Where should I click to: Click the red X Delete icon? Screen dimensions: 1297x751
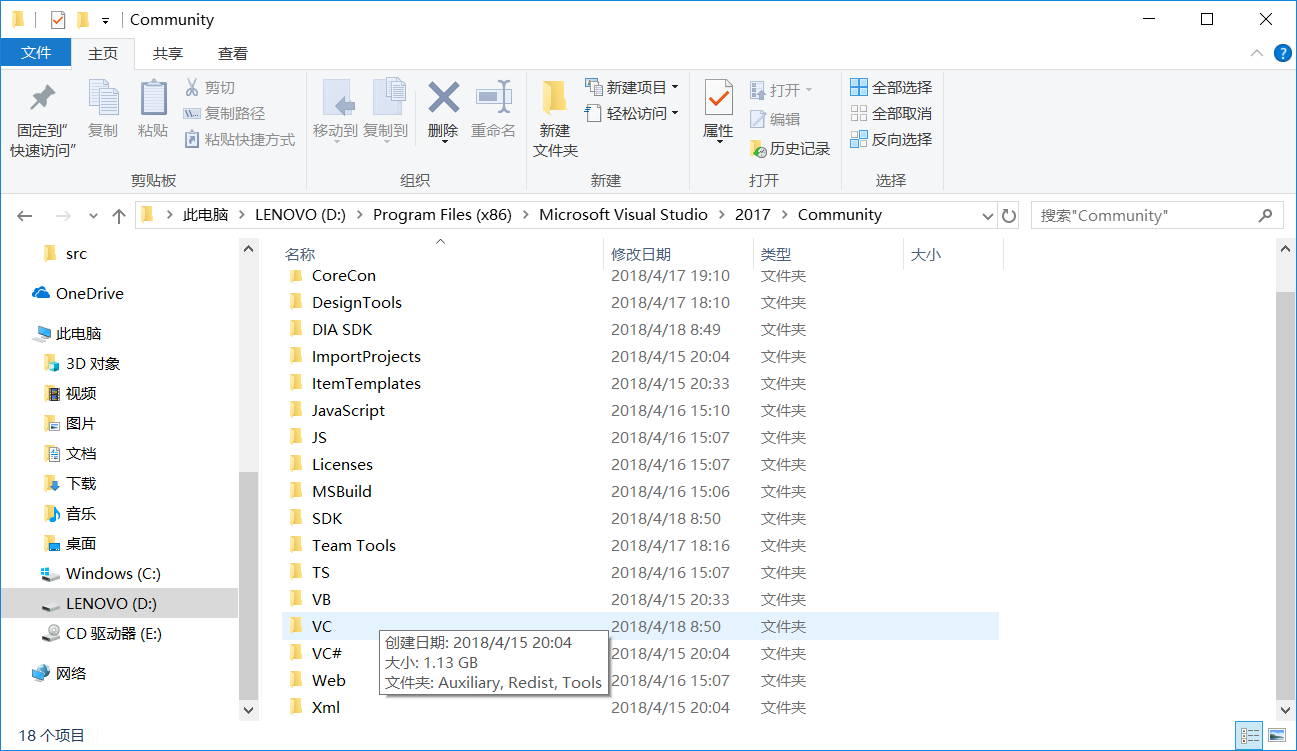443,98
